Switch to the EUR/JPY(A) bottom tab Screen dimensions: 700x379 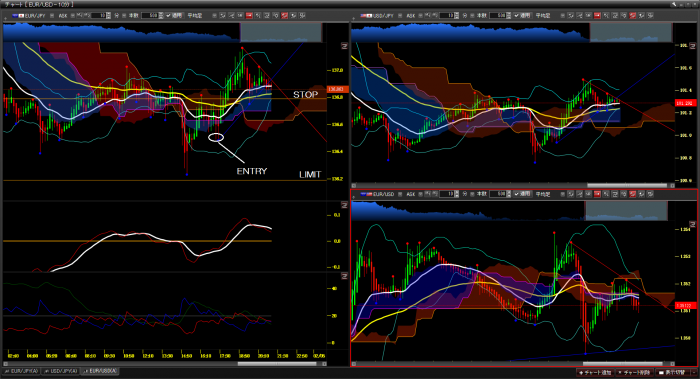coord(21,371)
